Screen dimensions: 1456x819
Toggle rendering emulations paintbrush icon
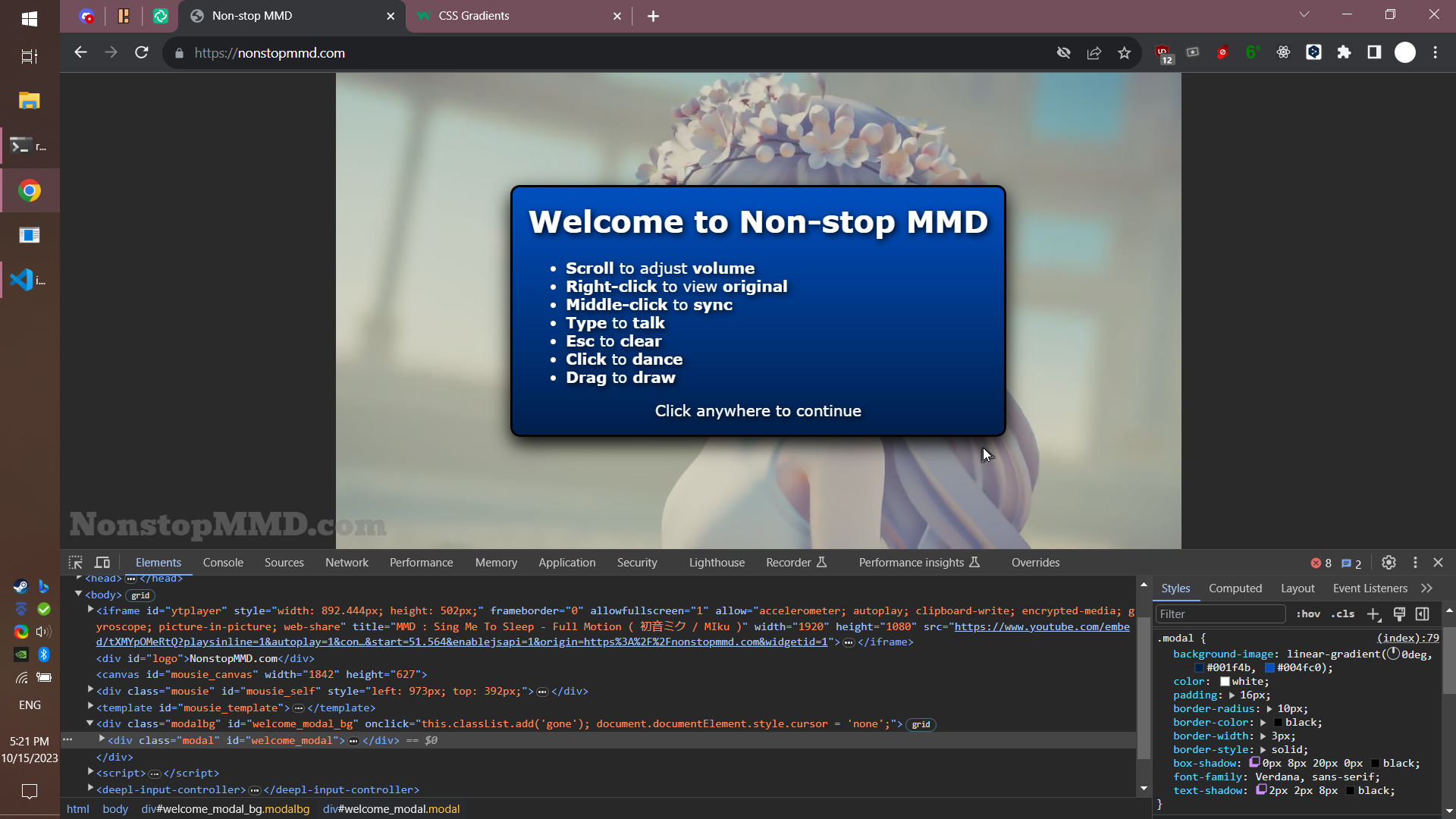coord(1400,614)
